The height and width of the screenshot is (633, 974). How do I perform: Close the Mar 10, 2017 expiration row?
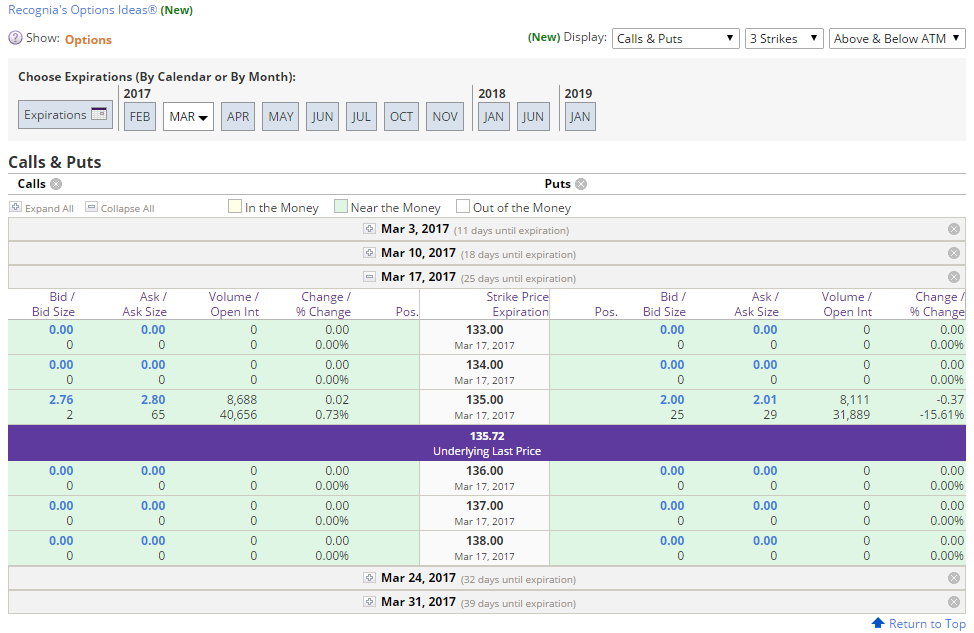click(x=954, y=253)
